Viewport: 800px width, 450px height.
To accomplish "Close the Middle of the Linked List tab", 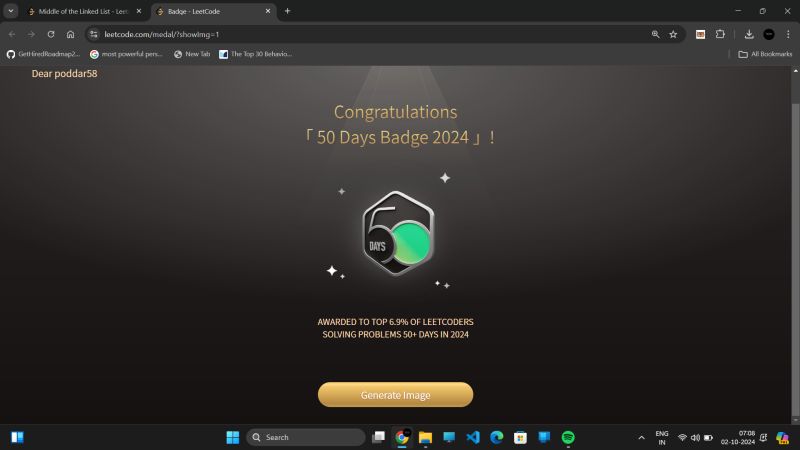I will (x=139, y=11).
